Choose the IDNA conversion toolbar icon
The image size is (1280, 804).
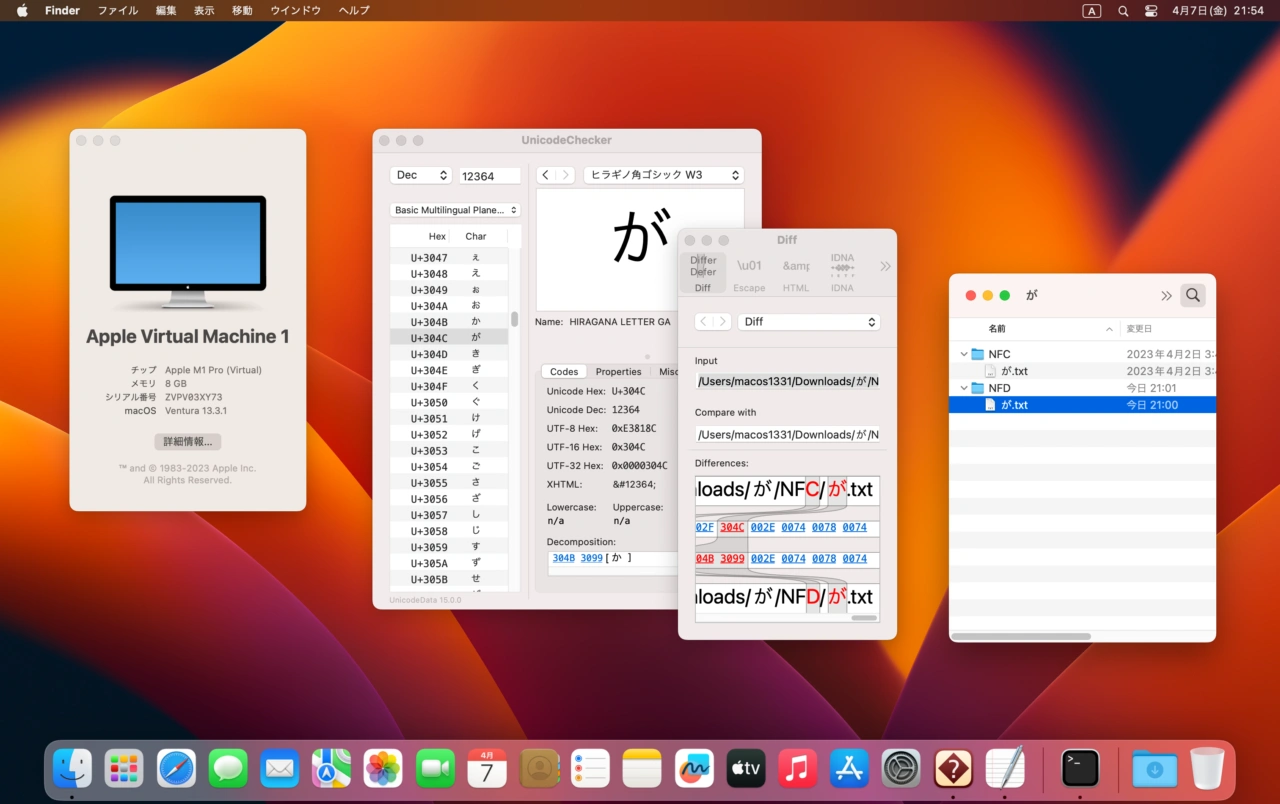(842, 272)
